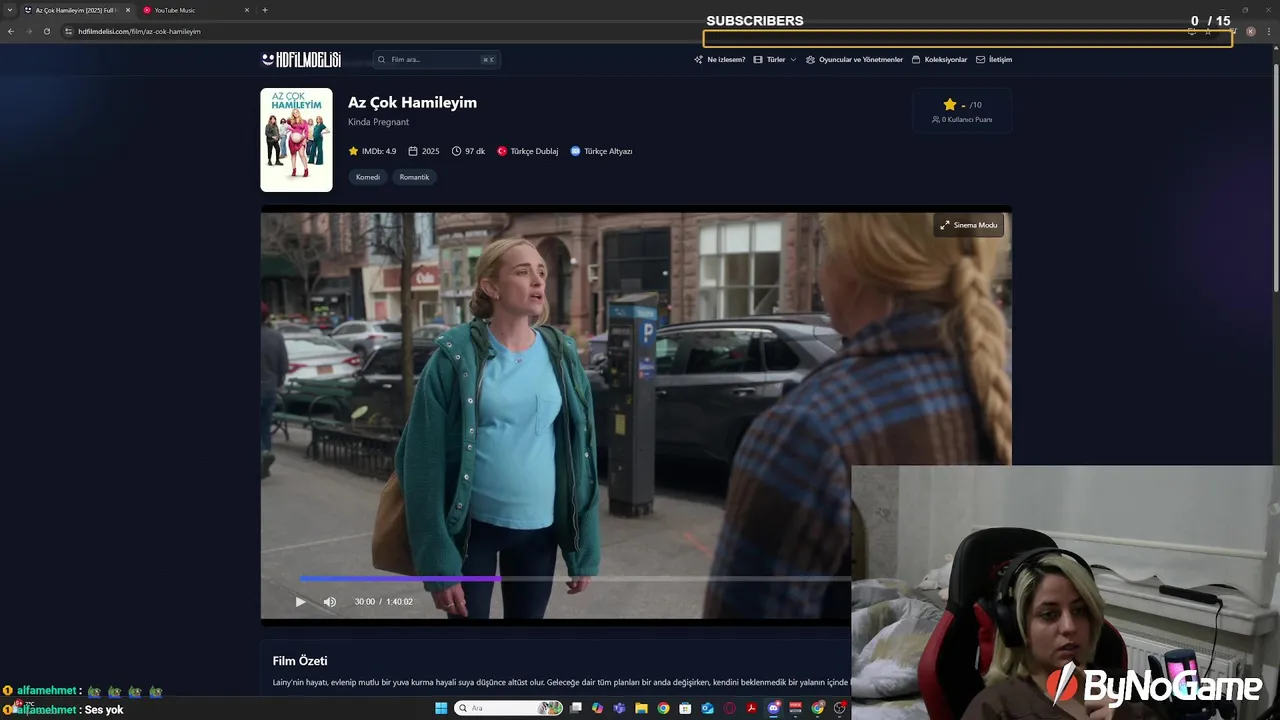Screen dimensions: 1280x720
Task: Click the browser forward arrow
Action: 28,31
